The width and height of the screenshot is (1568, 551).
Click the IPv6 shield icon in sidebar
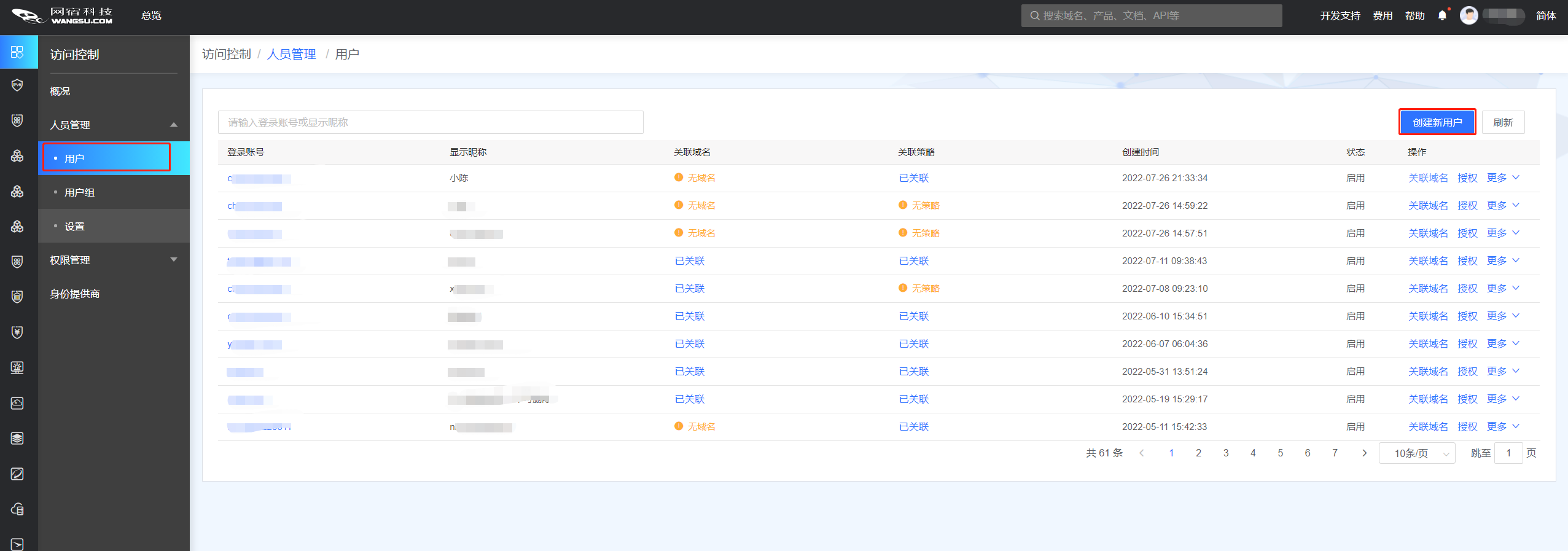(x=17, y=85)
